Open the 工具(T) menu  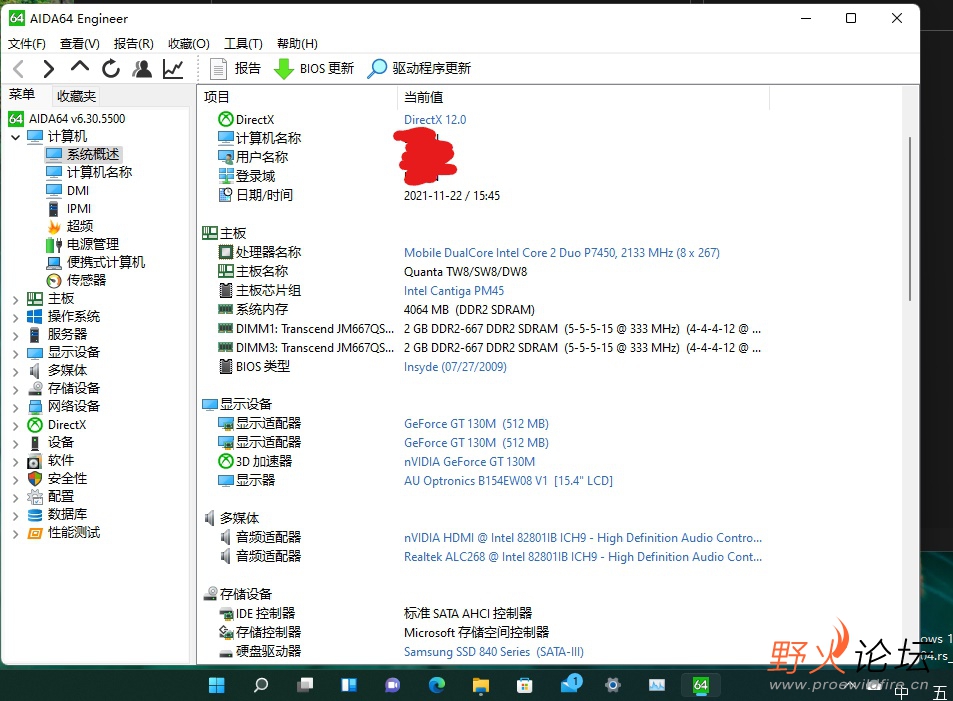tap(243, 44)
